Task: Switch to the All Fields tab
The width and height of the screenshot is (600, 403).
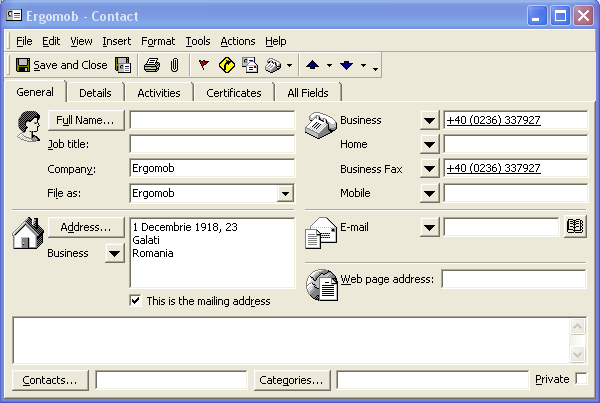Action: coord(308,93)
